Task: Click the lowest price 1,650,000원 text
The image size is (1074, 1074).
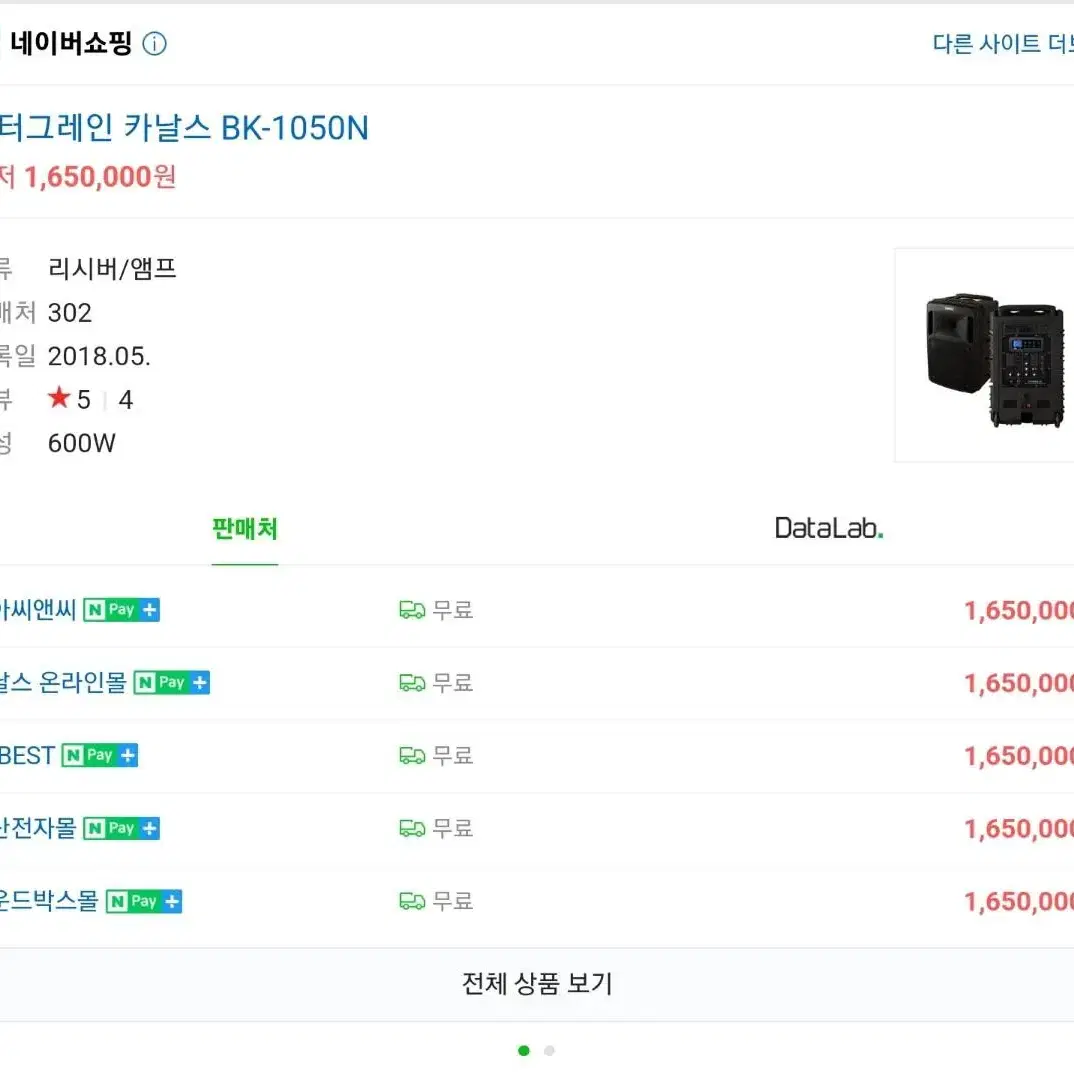Action: point(100,177)
